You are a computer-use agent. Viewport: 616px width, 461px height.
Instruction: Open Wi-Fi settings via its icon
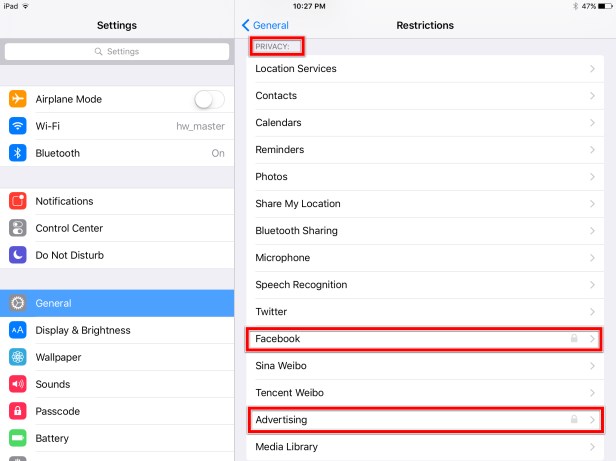click(18, 126)
